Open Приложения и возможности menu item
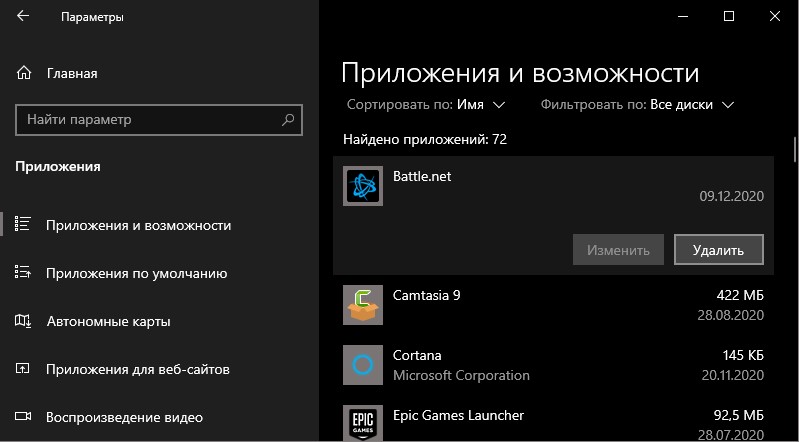The width and height of the screenshot is (799, 442). (x=138, y=225)
